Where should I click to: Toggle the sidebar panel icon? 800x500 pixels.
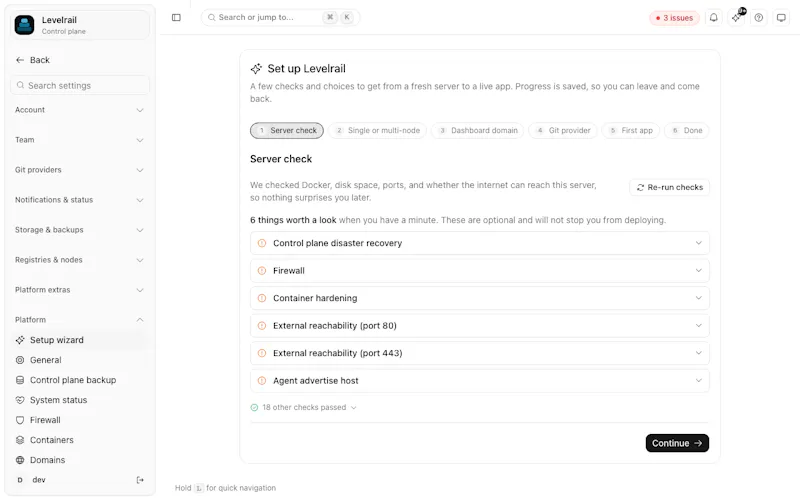coord(176,17)
